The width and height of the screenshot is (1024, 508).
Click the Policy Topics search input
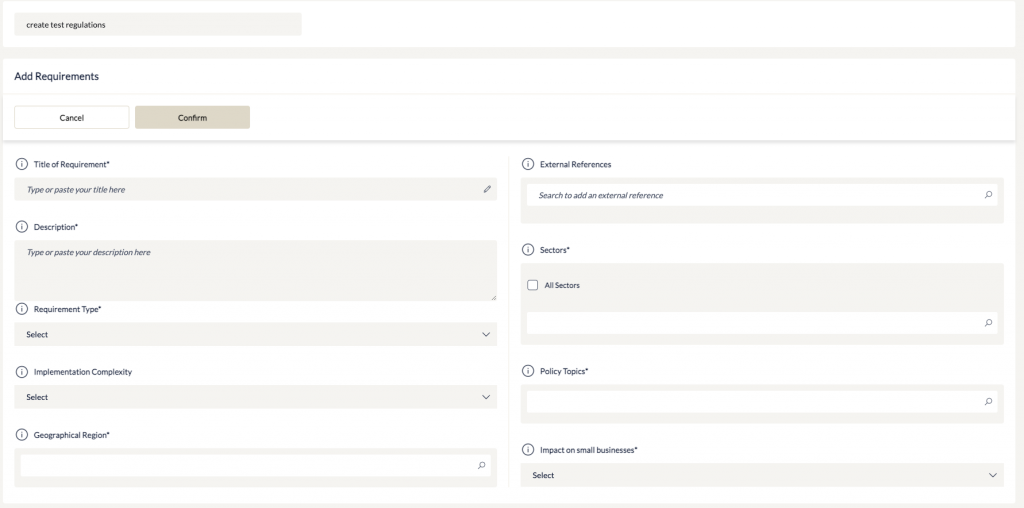coord(762,402)
